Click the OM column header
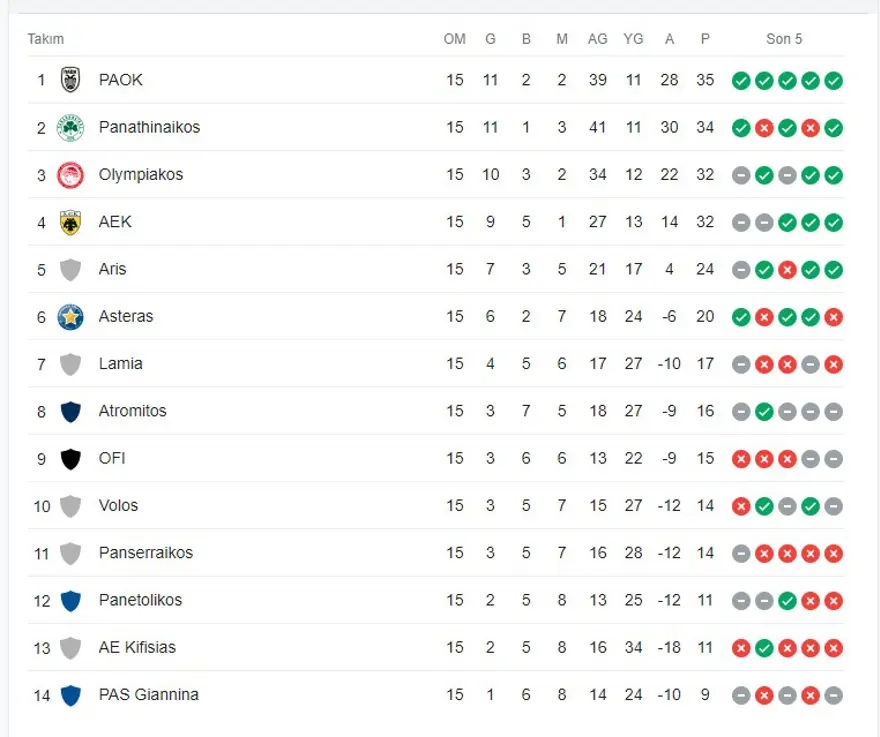 click(x=455, y=39)
